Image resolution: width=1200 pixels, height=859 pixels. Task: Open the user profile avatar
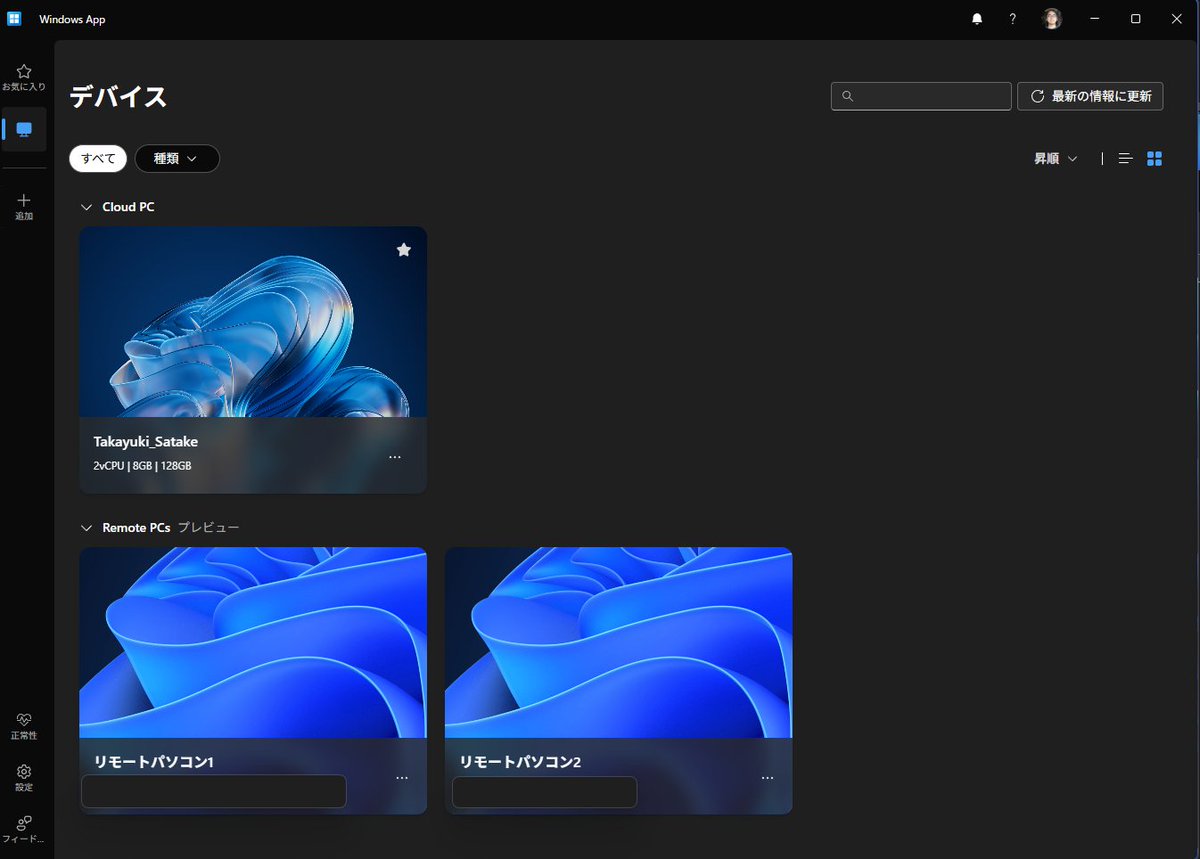coord(1051,19)
